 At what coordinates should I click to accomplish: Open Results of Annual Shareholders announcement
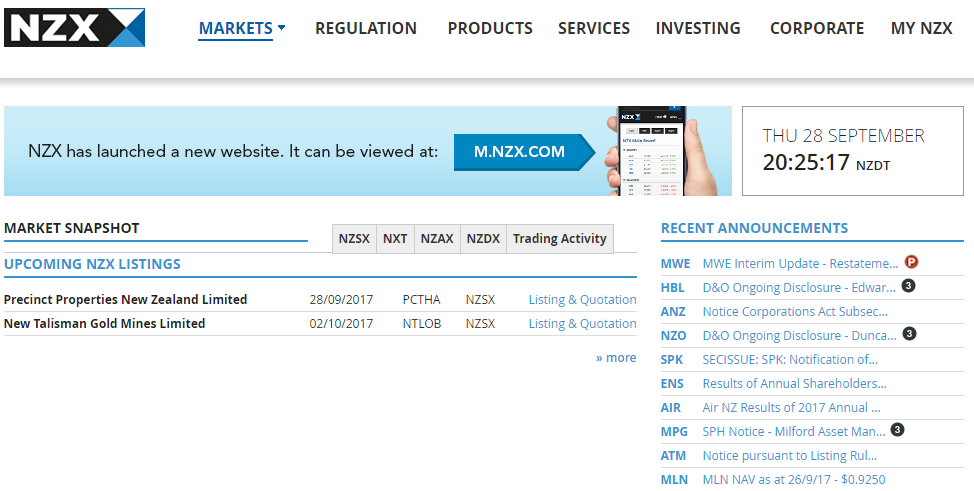pyautogui.click(x=794, y=384)
